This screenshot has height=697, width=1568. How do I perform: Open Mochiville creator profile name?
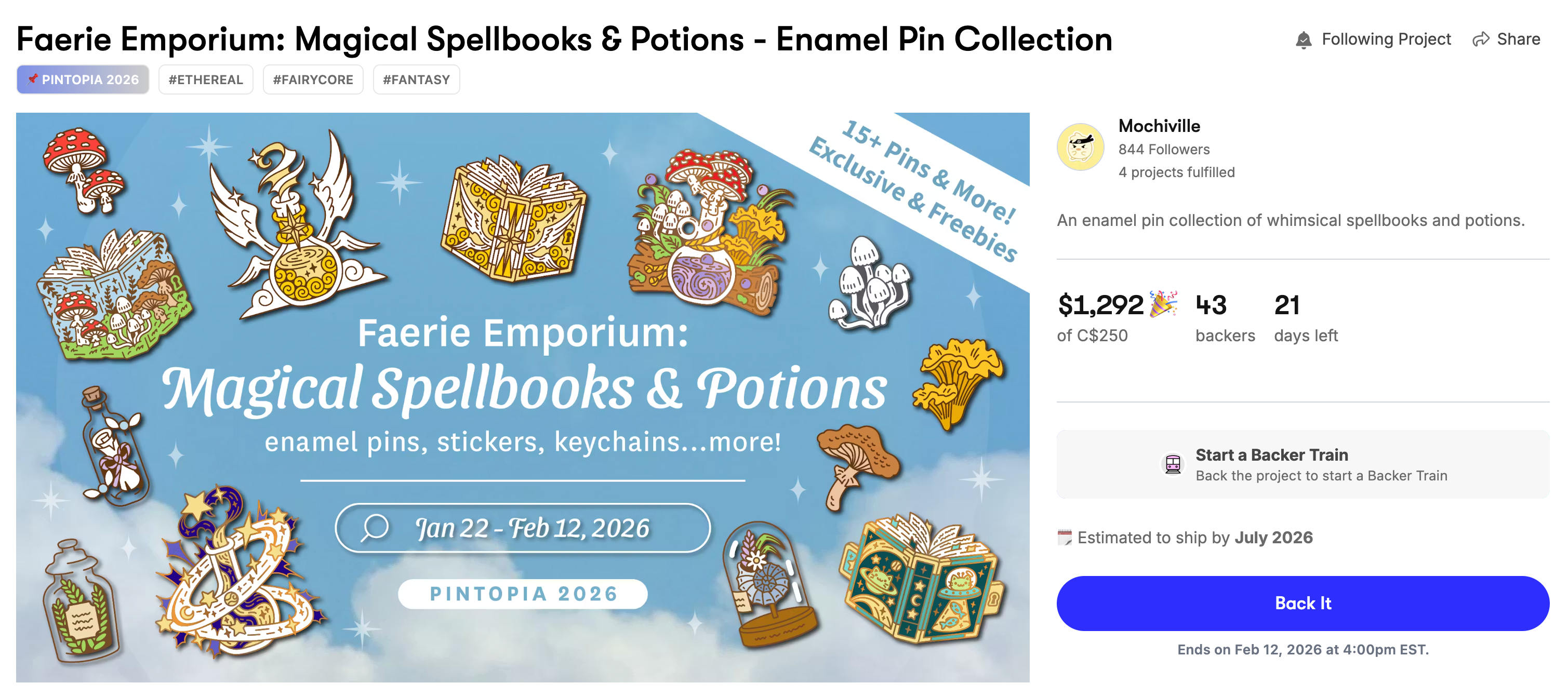click(1159, 126)
